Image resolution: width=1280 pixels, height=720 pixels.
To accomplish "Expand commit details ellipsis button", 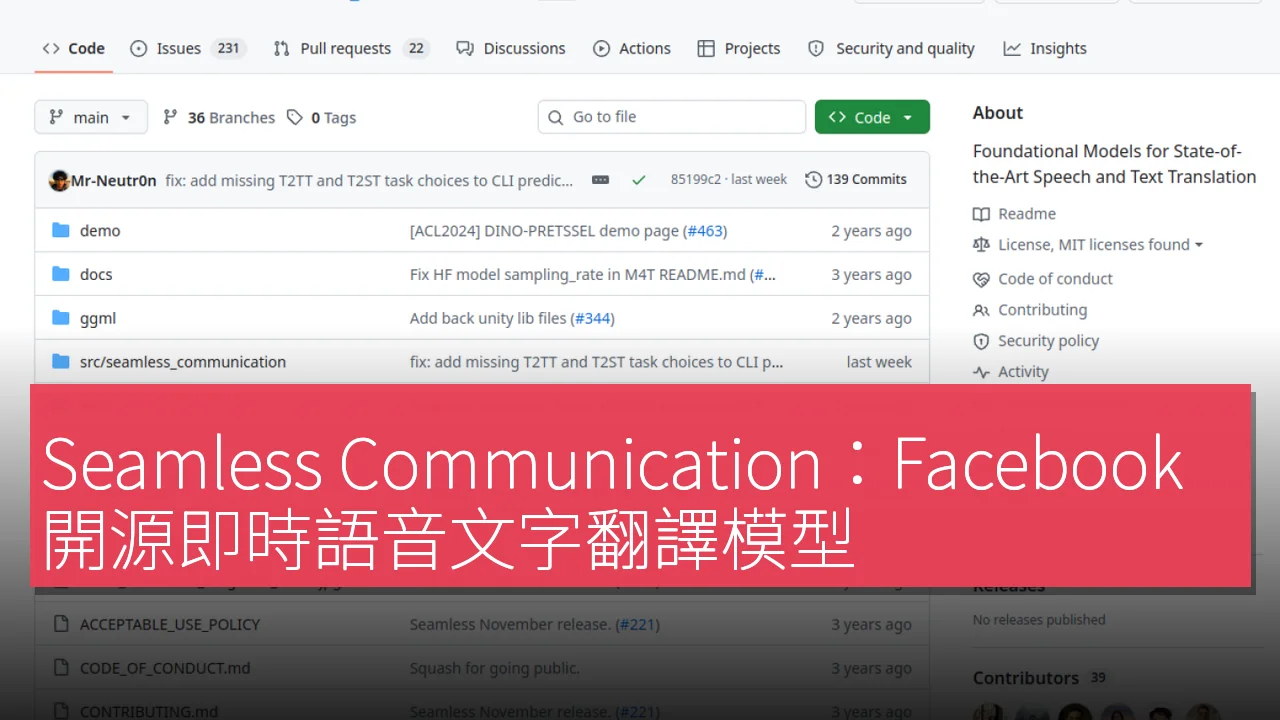I will point(600,180).
